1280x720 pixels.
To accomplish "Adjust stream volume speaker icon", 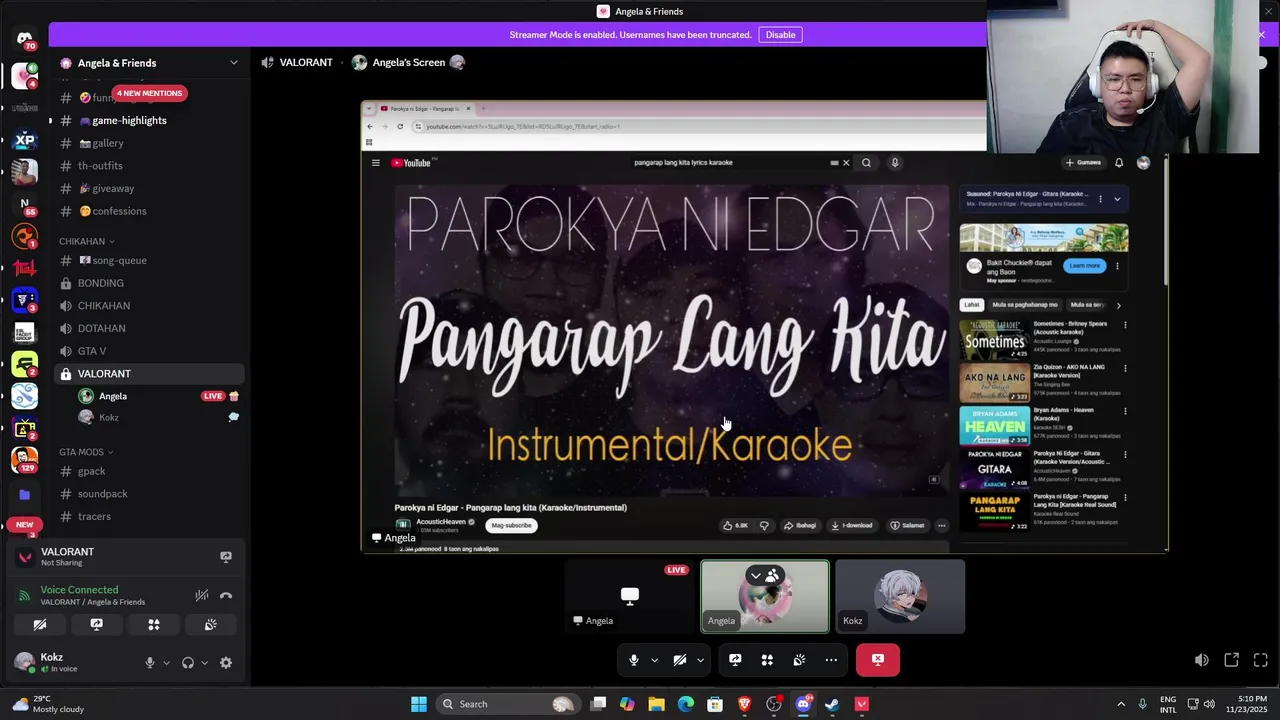I will pyautogui.click(x=1202, y=660).
